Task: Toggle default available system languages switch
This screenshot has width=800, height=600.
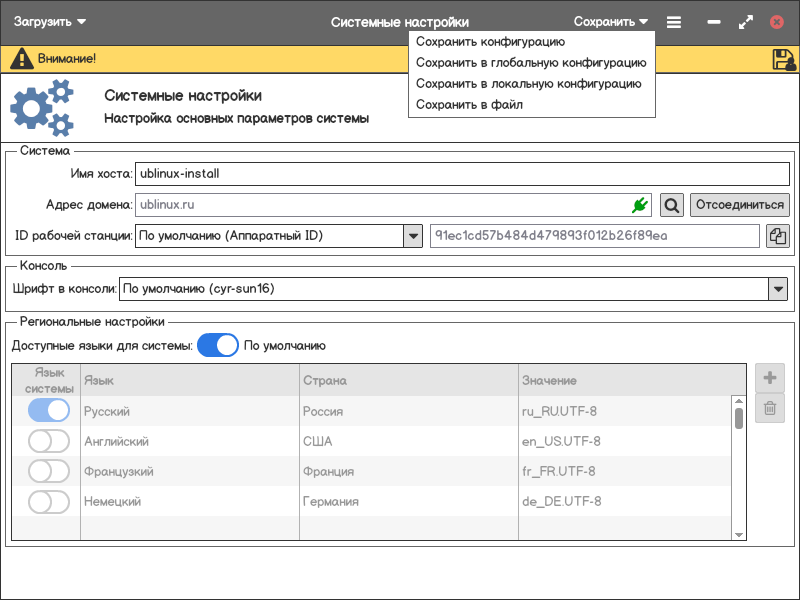Action: pyautogui.click(x=217, y=346)
